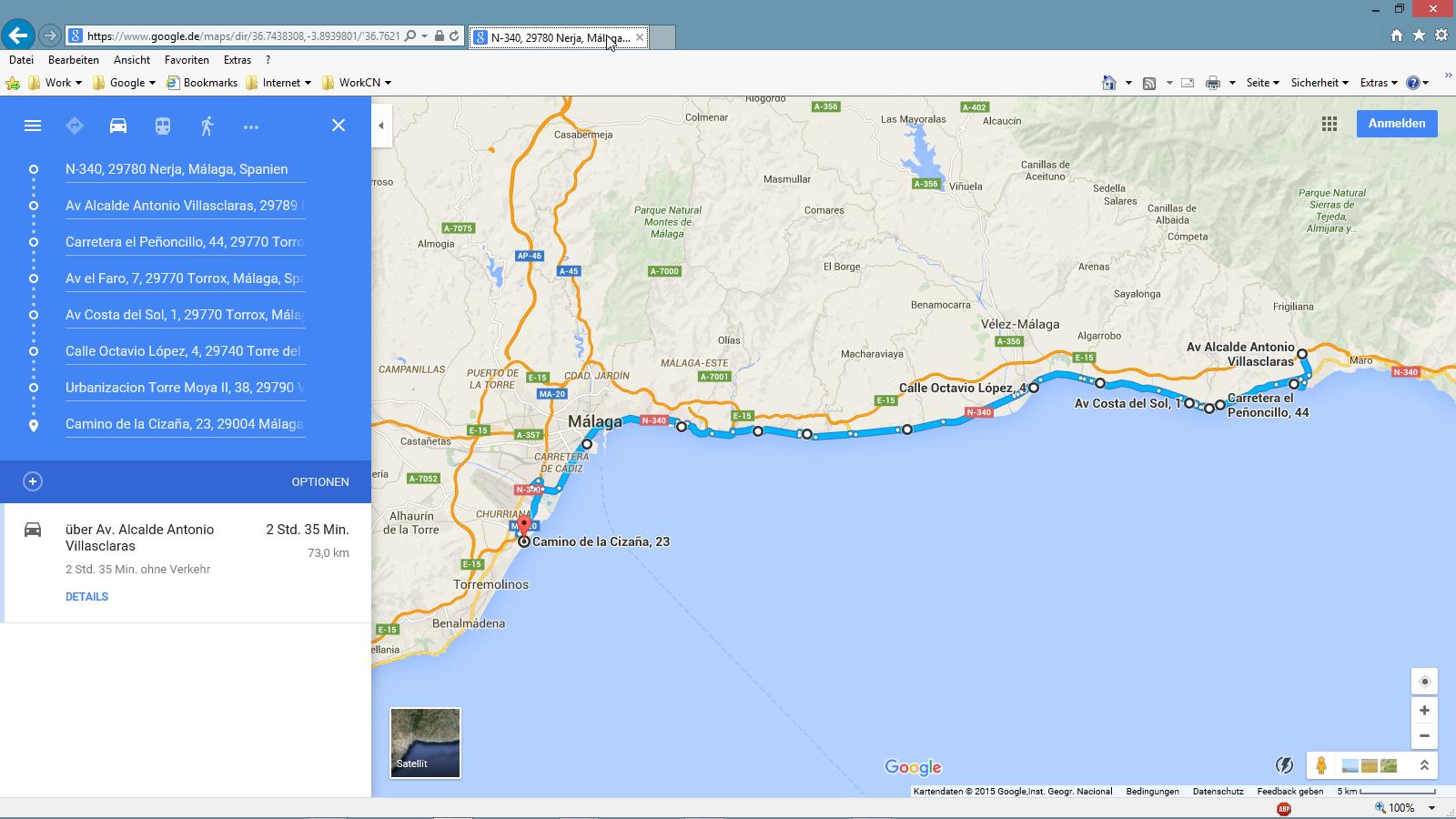This screenshot has width=1456, height=819.
Task: Open address bar search icon
Action: (410, 36)
